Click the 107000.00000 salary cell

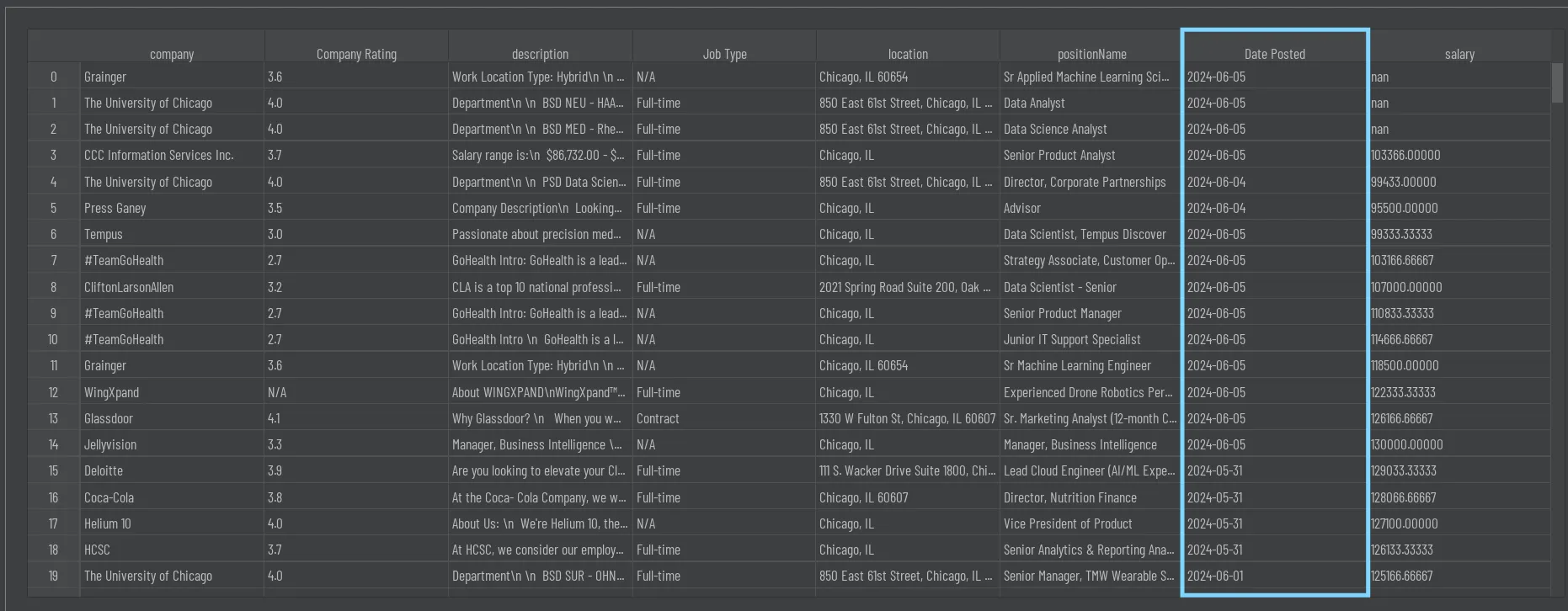click(x=1406, y=287)
